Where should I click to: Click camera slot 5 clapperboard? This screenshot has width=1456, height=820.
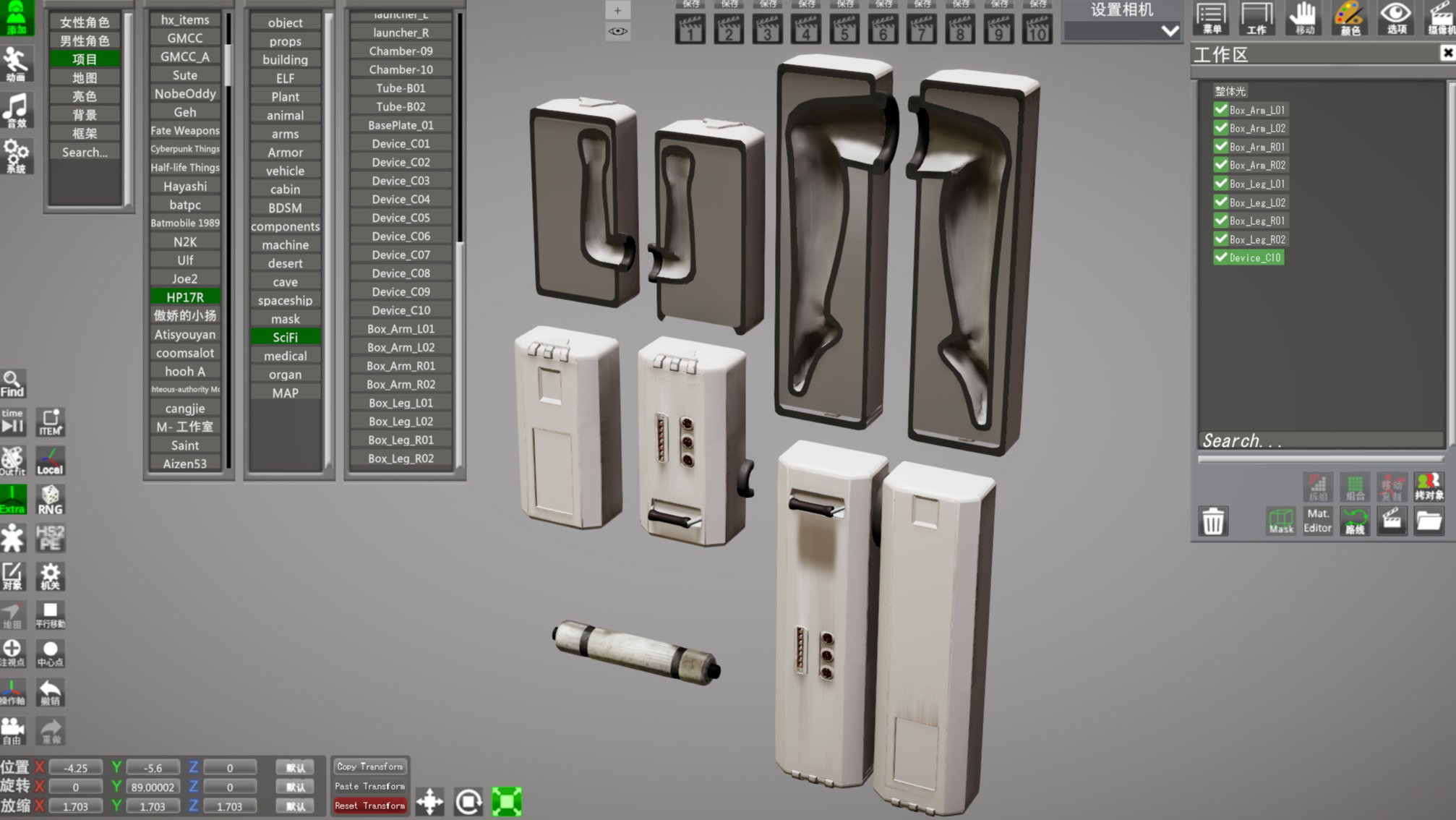coord(844,29)
